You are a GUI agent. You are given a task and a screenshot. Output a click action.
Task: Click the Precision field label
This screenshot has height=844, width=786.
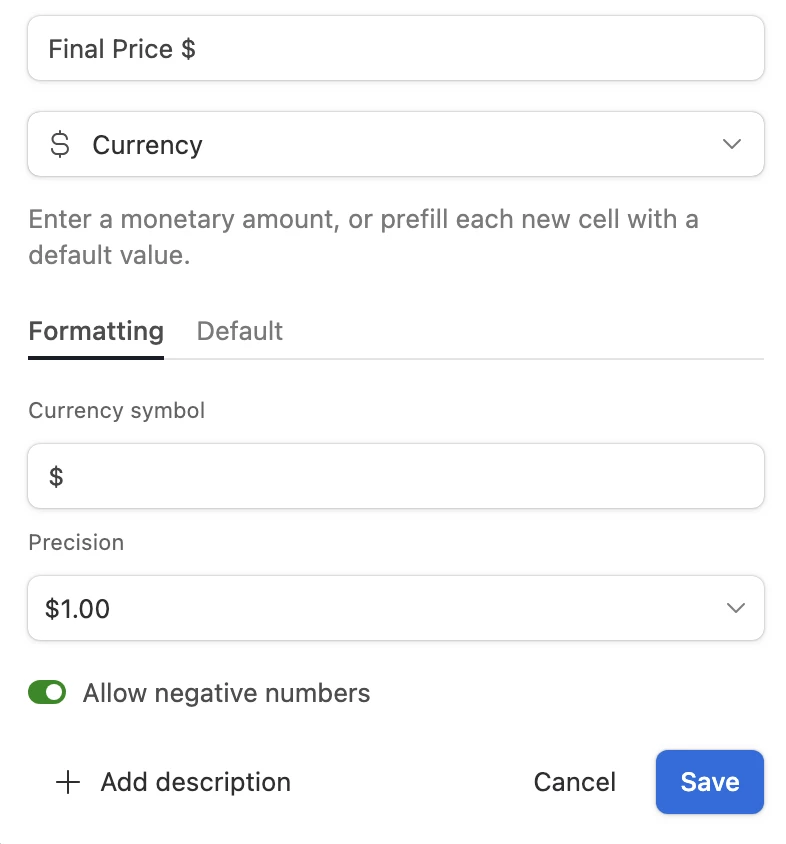(76, 543)
